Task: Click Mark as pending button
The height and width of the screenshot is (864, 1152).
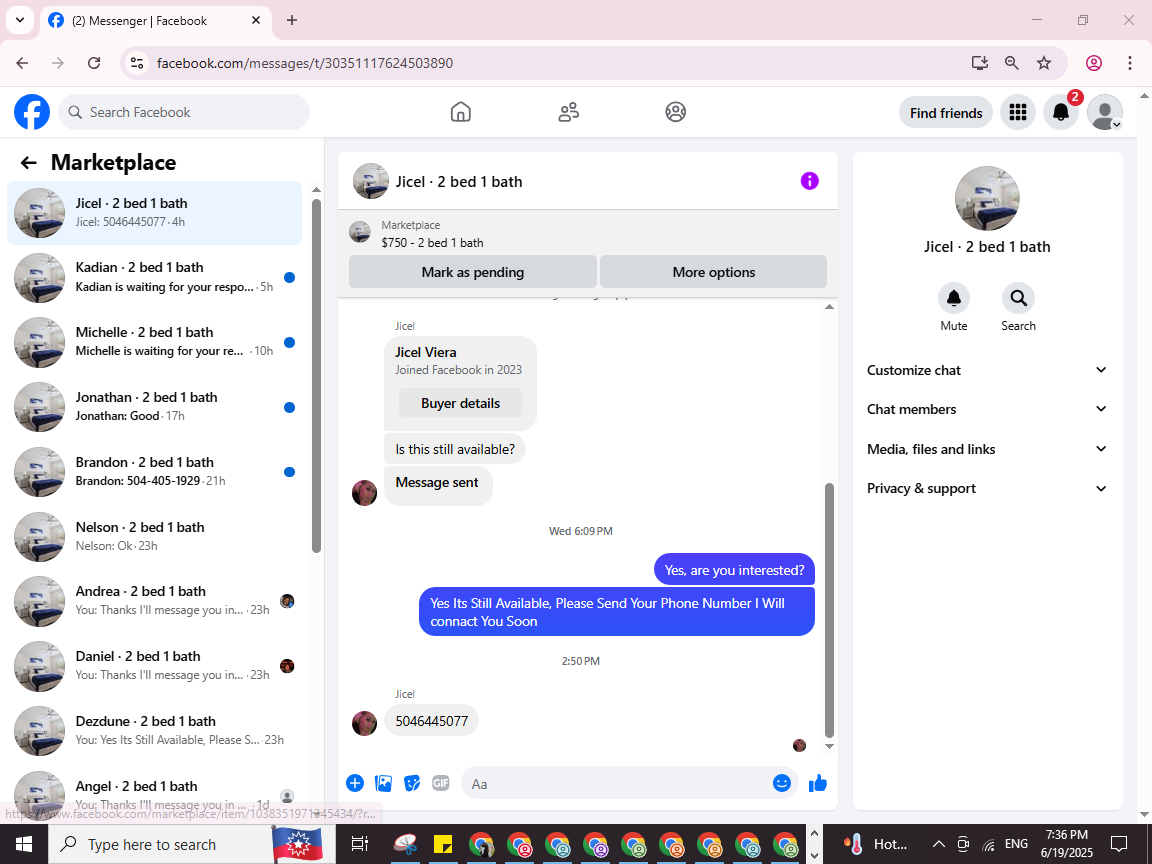Action: point(472,272)
